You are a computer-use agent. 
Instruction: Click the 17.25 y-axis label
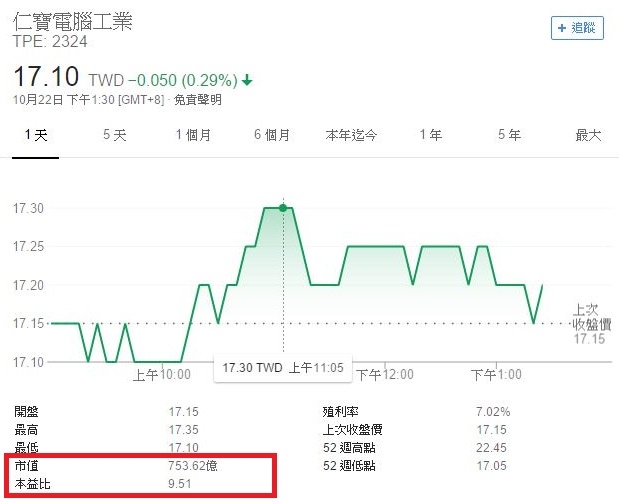click(28, 247)
